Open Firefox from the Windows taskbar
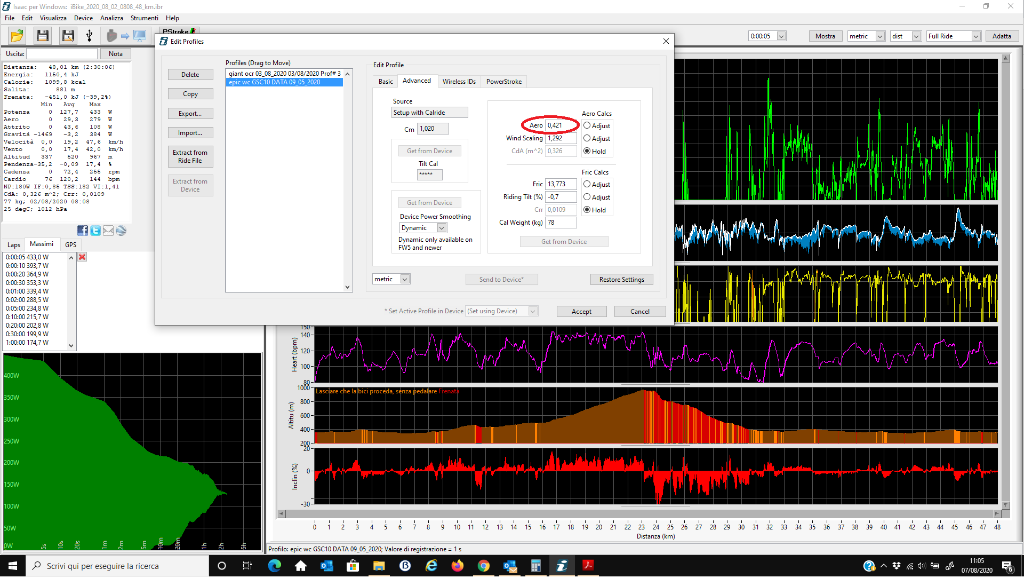1024x578 pixels. click(457, 566)
